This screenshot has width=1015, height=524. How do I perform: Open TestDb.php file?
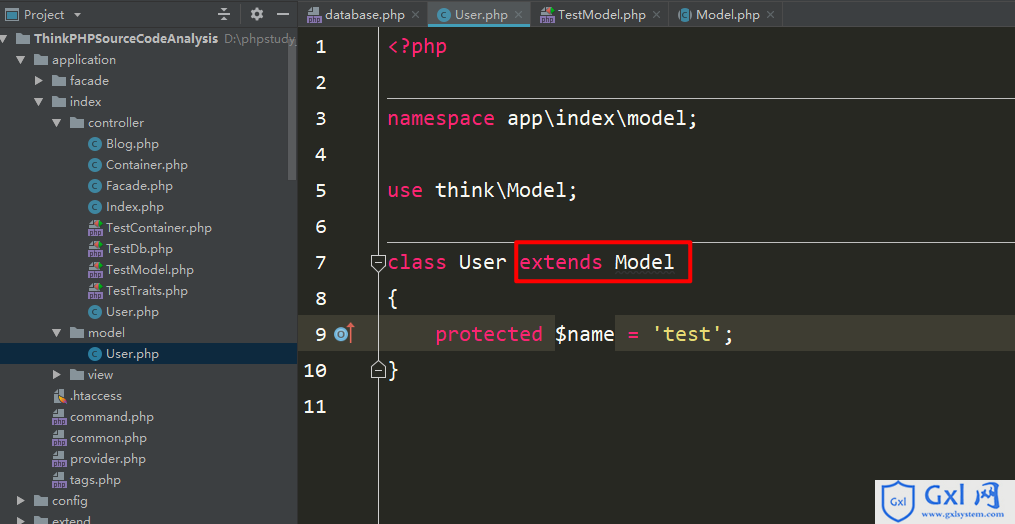click(139, 249)
